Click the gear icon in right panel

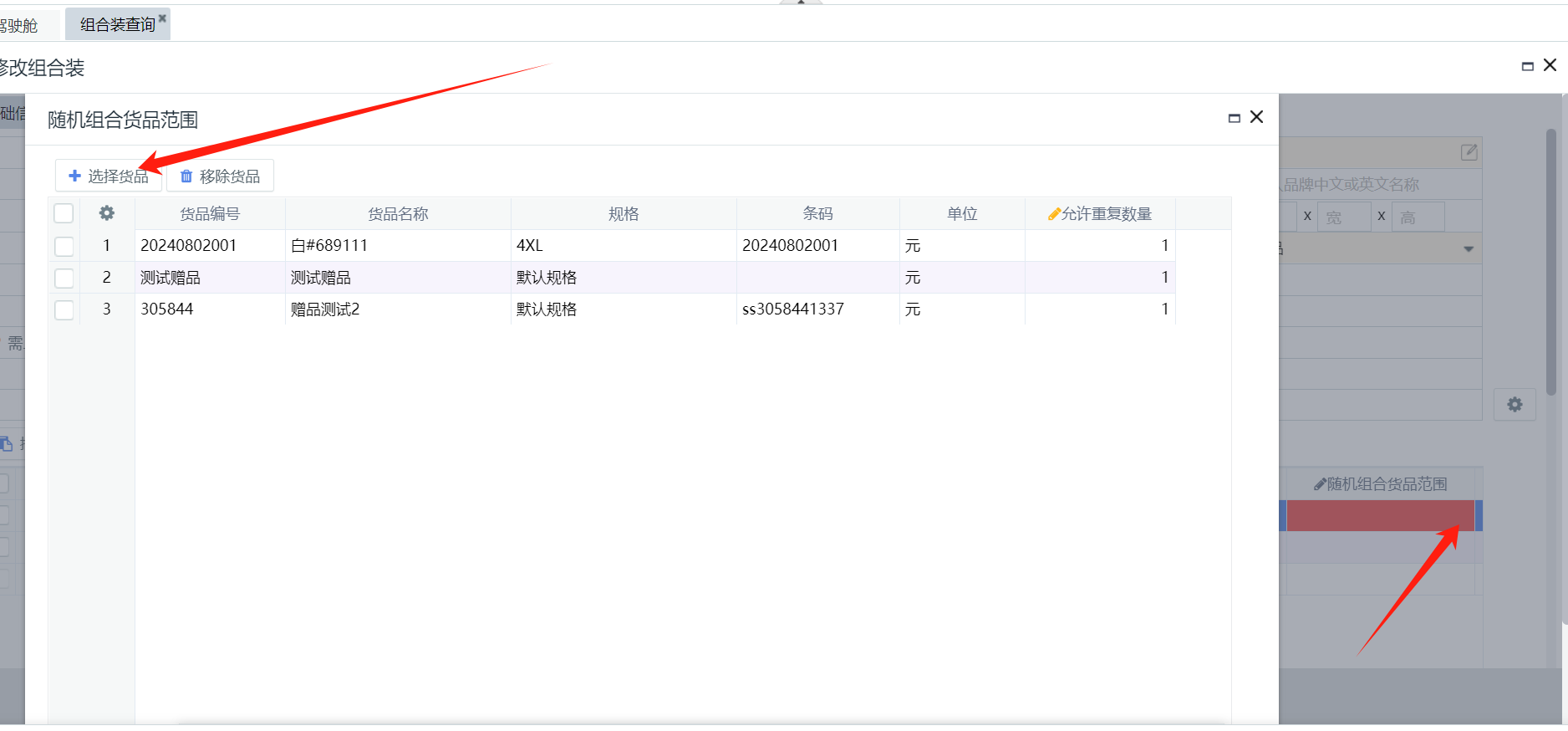tap(1515, 405)
